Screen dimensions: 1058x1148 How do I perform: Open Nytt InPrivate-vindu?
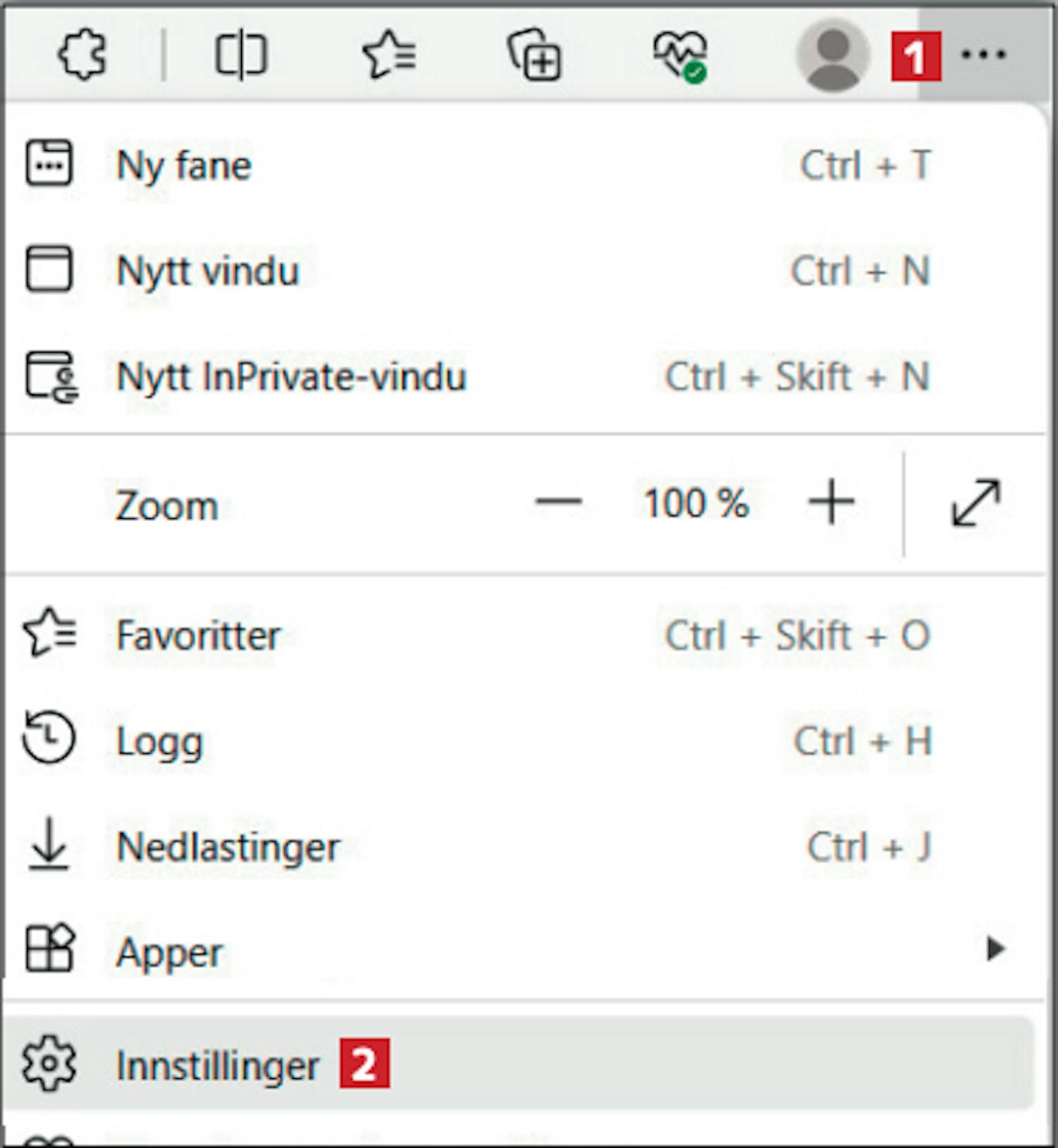coord(524,376)
